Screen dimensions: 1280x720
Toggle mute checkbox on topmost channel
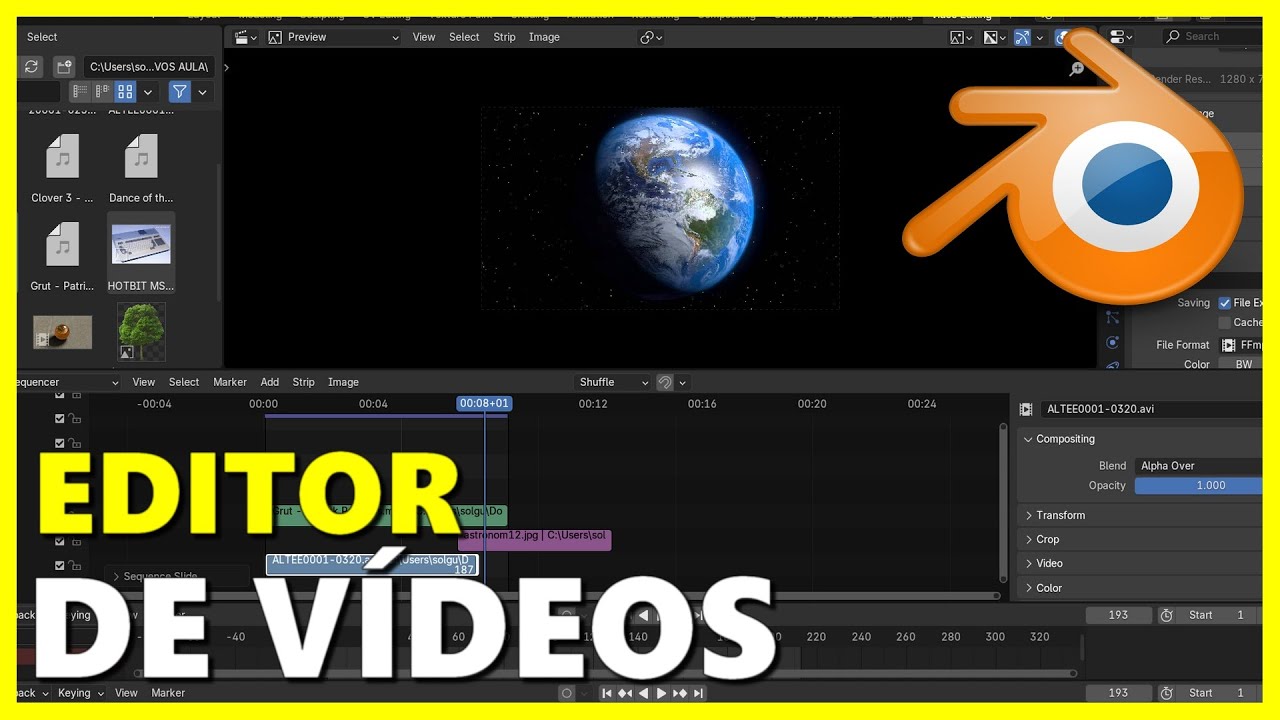[60, 395]
